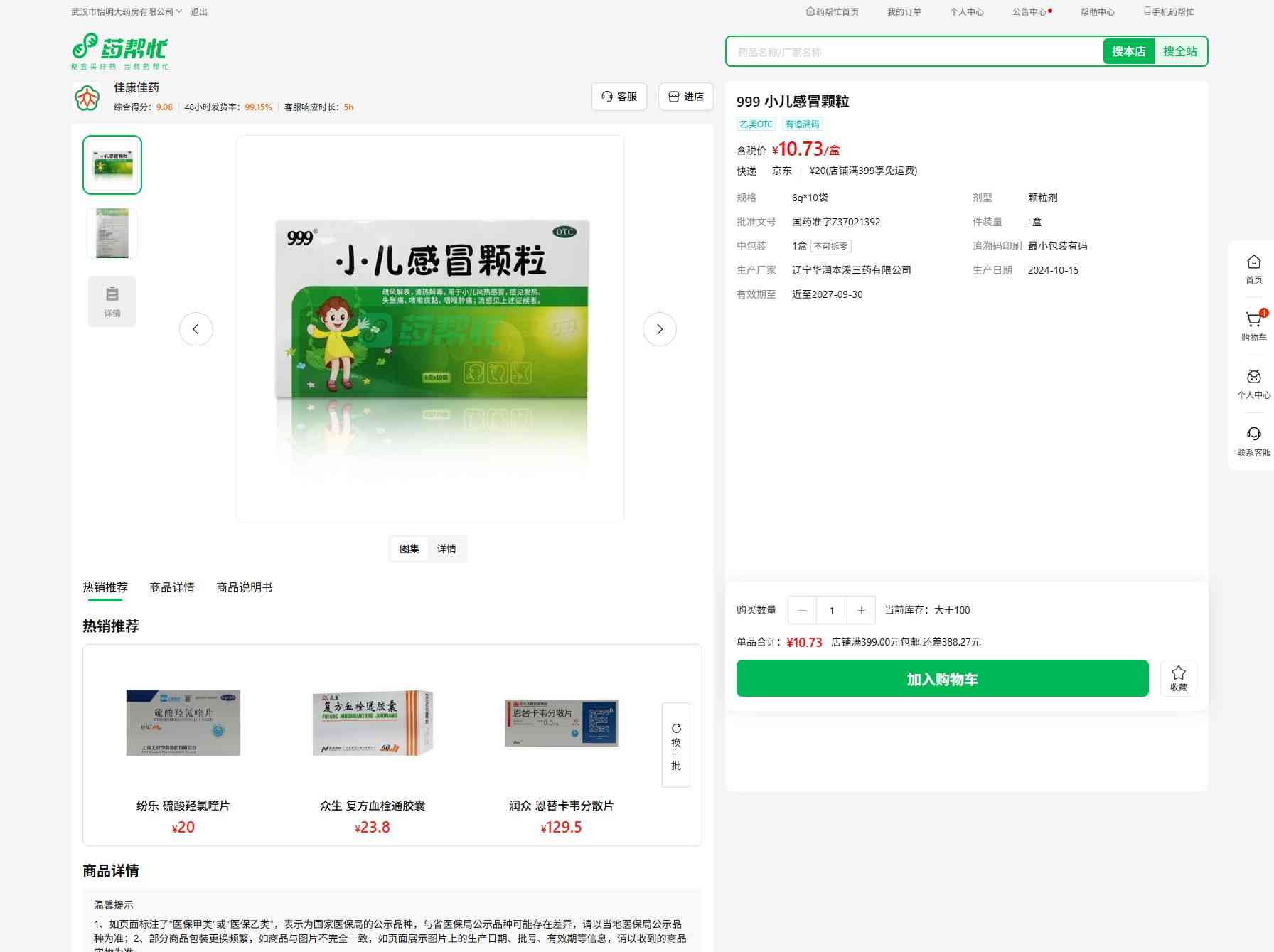Click 搜全站 search button
The image size is (1274, 952).
pos(1179,51)
